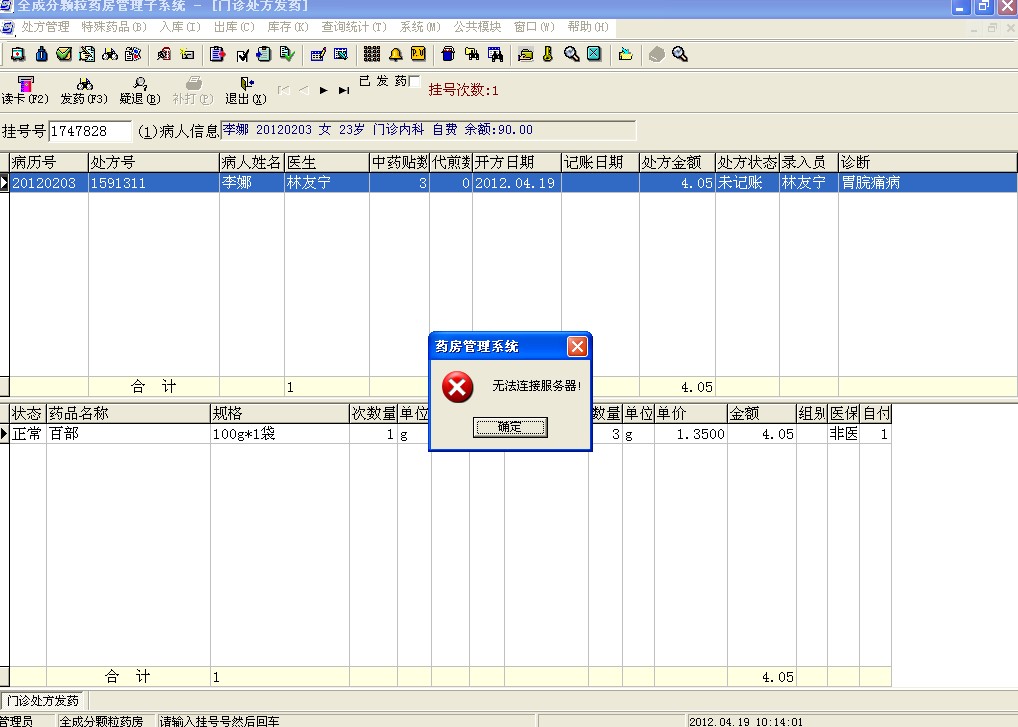
Task: Click the document with green check icon
Action: [287, 55]
